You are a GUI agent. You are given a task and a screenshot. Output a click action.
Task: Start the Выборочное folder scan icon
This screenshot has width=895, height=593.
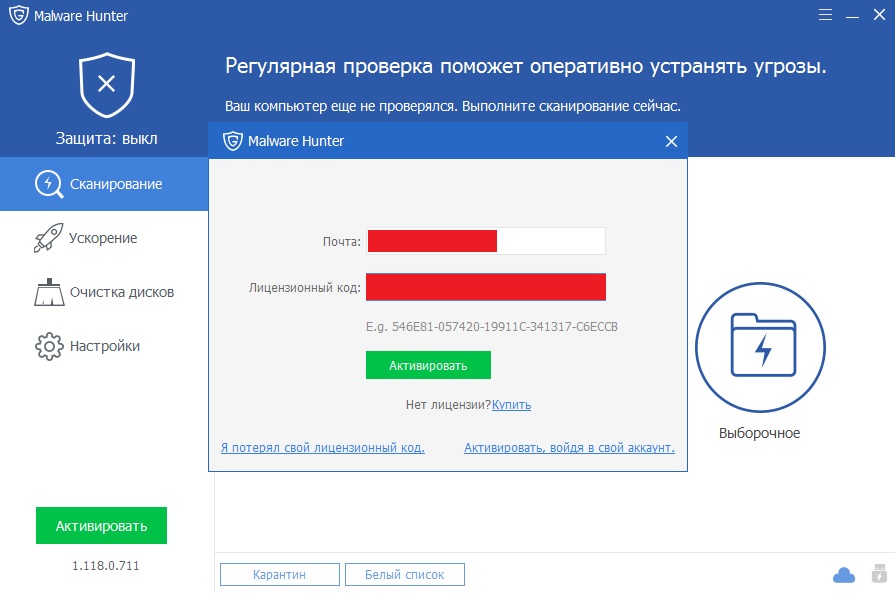click(760, 347)
